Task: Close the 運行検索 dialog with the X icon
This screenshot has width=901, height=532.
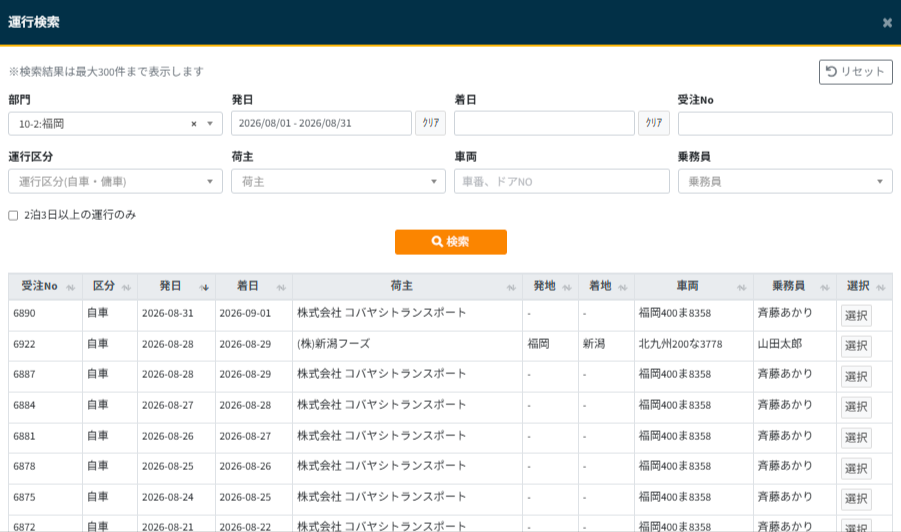Action: 887,23
